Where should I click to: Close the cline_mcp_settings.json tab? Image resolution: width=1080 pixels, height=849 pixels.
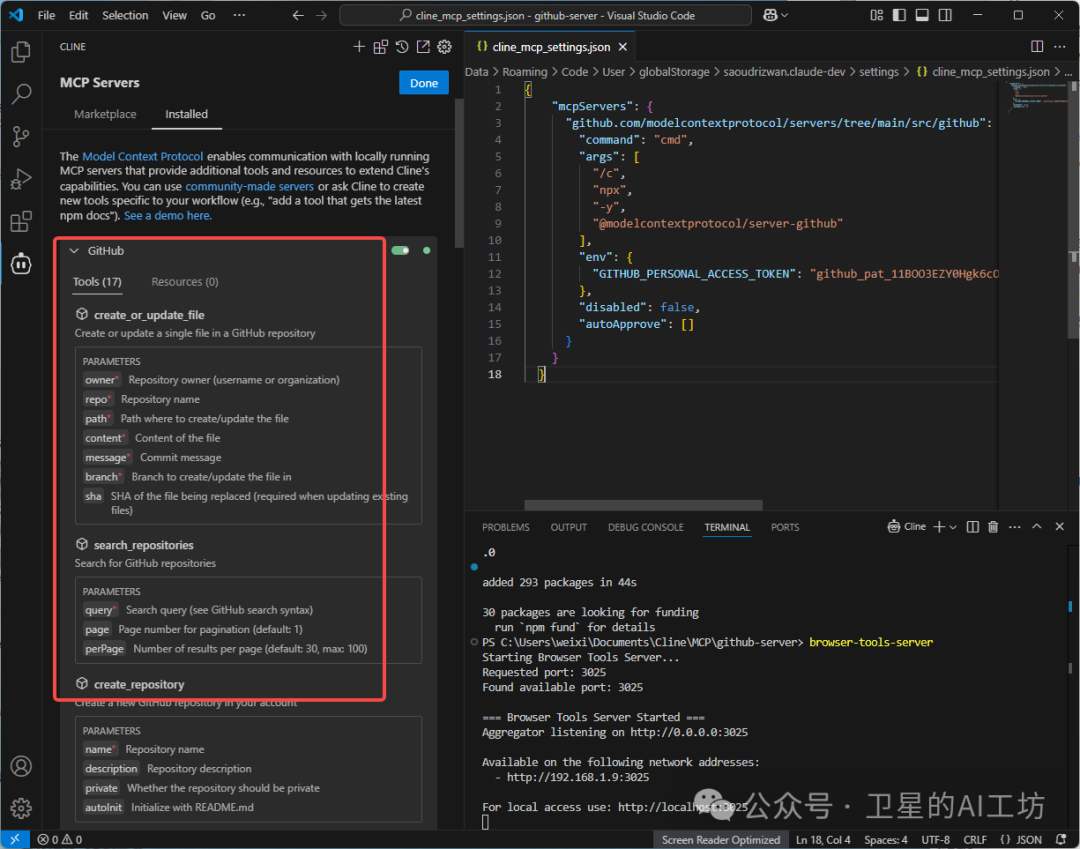tap(623, 47)
